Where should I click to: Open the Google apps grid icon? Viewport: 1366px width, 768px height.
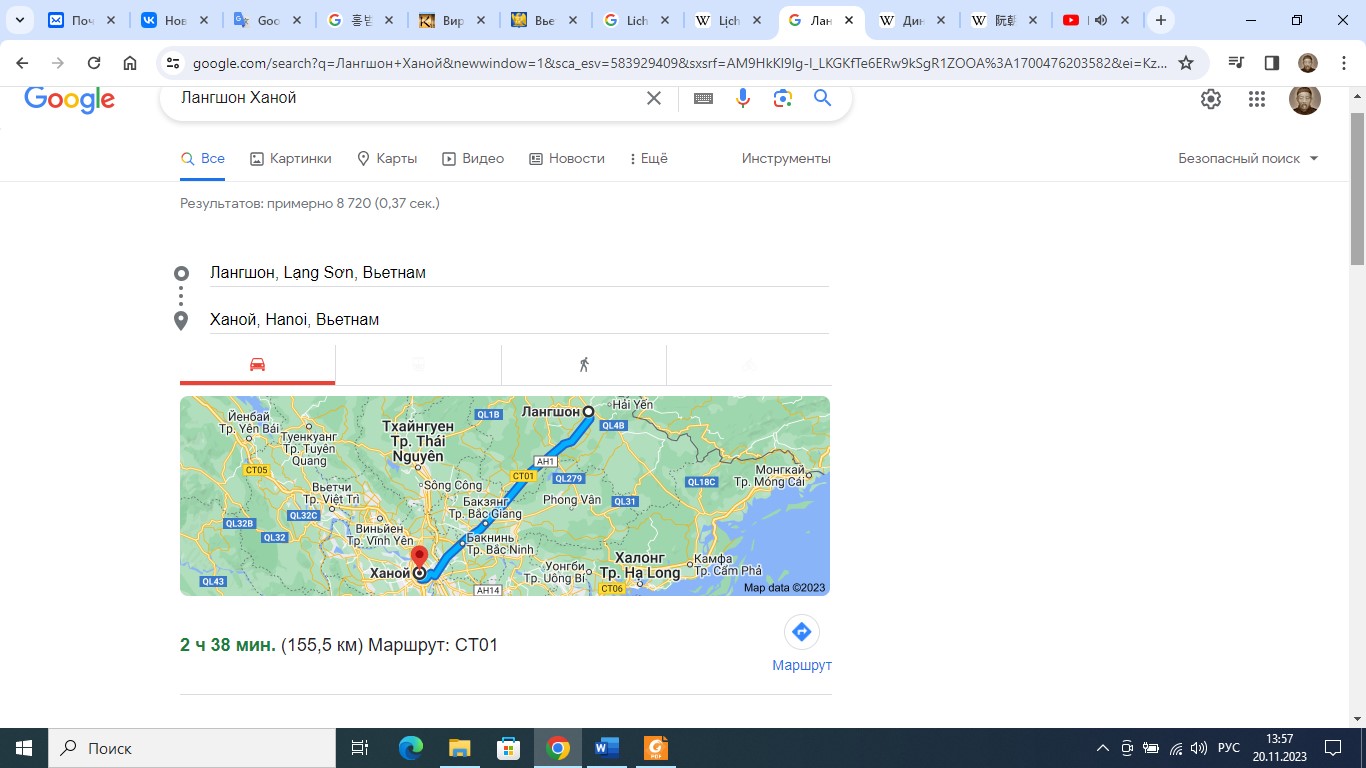tap(1257, 98)
